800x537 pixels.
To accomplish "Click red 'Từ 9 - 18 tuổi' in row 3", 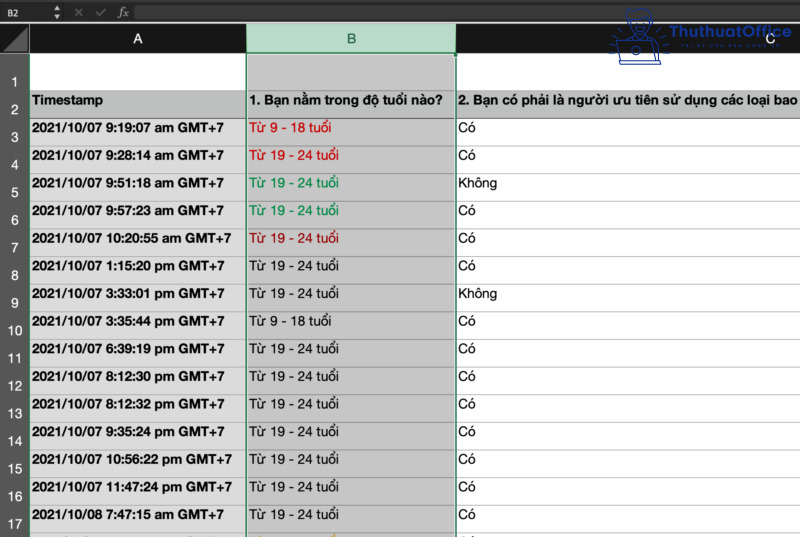I will [x=351, y=133].
